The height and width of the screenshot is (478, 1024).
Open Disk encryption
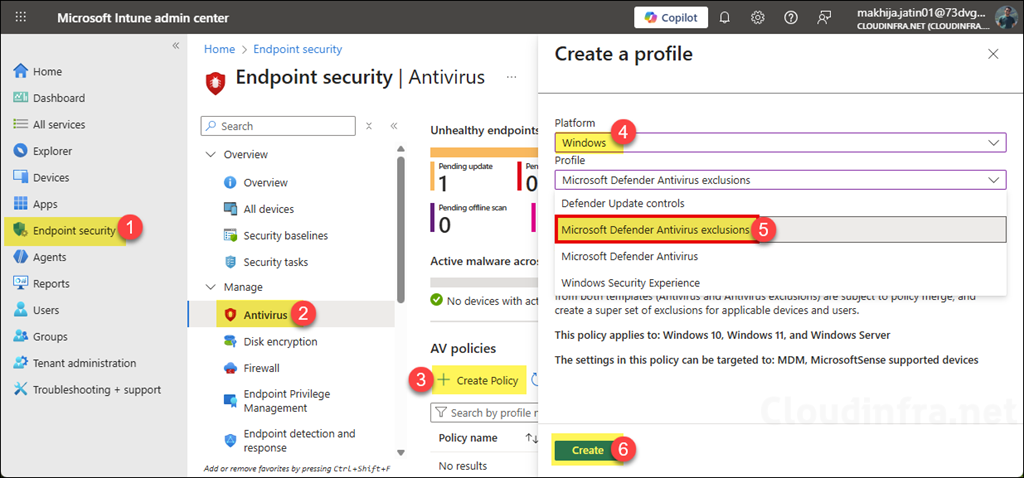tap(280, 342)
